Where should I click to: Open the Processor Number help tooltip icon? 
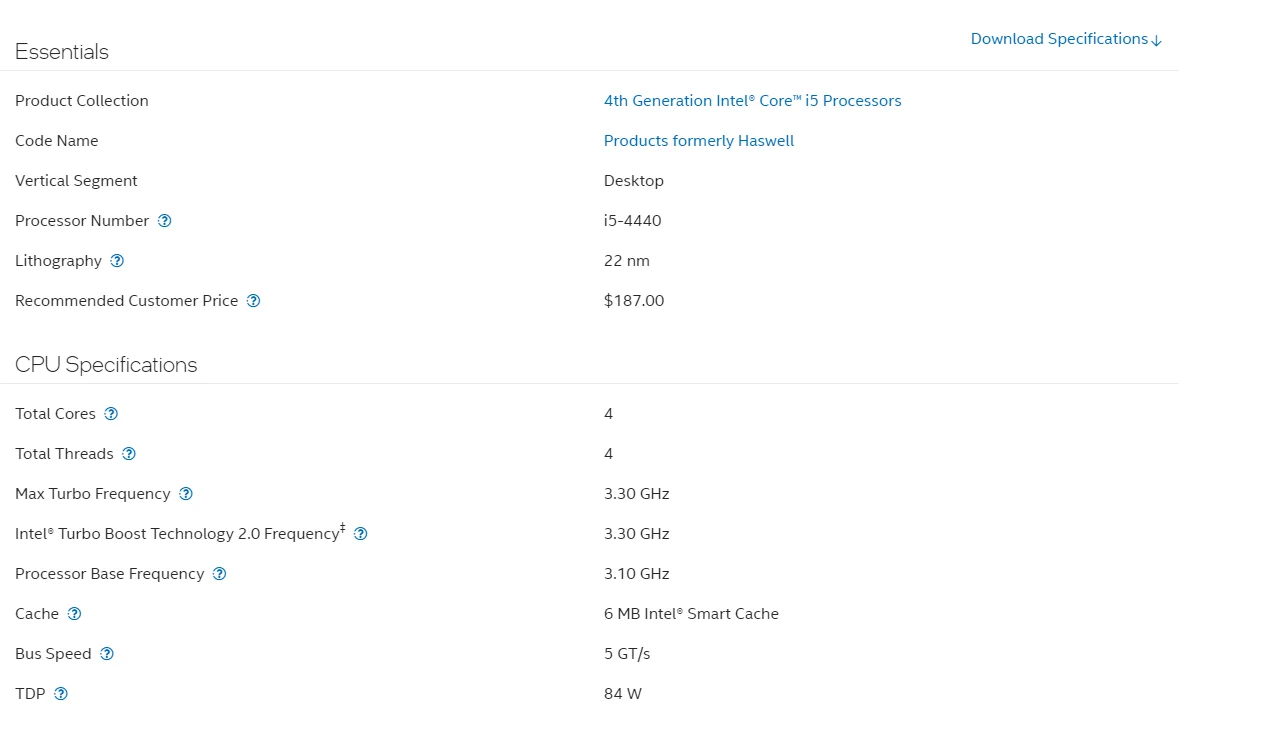165,221
